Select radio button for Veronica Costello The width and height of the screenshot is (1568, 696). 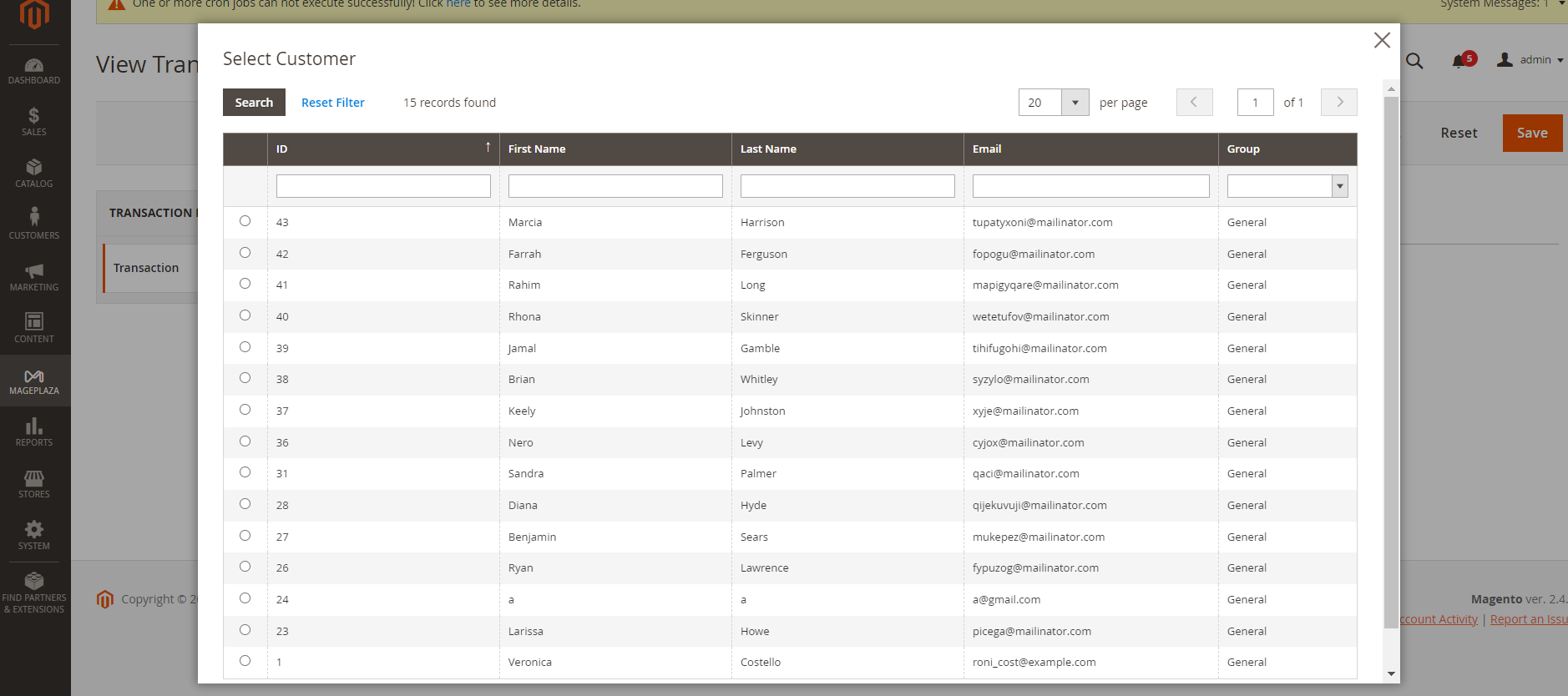click(x=245, y=661)
